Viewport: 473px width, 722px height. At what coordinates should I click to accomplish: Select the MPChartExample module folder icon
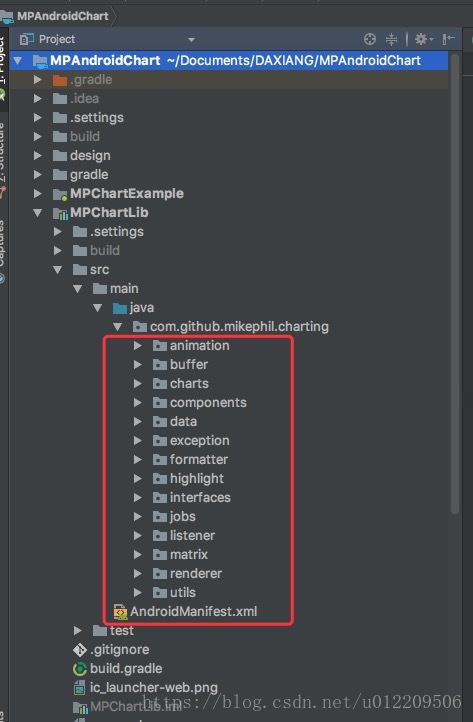[x=60, y=194]
